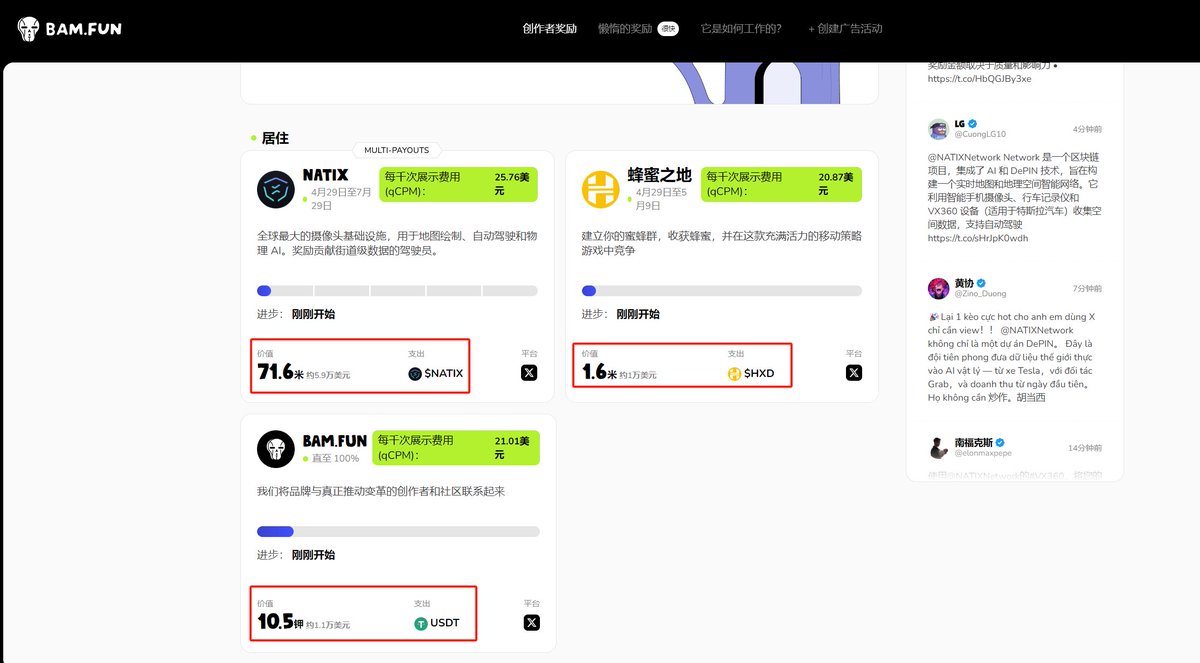Click the NATIX description starting 全球最大的摄像头基础设施
The height and width of the screenshot is (663, 1200).
pyautogui.click(x=397, y=243)
